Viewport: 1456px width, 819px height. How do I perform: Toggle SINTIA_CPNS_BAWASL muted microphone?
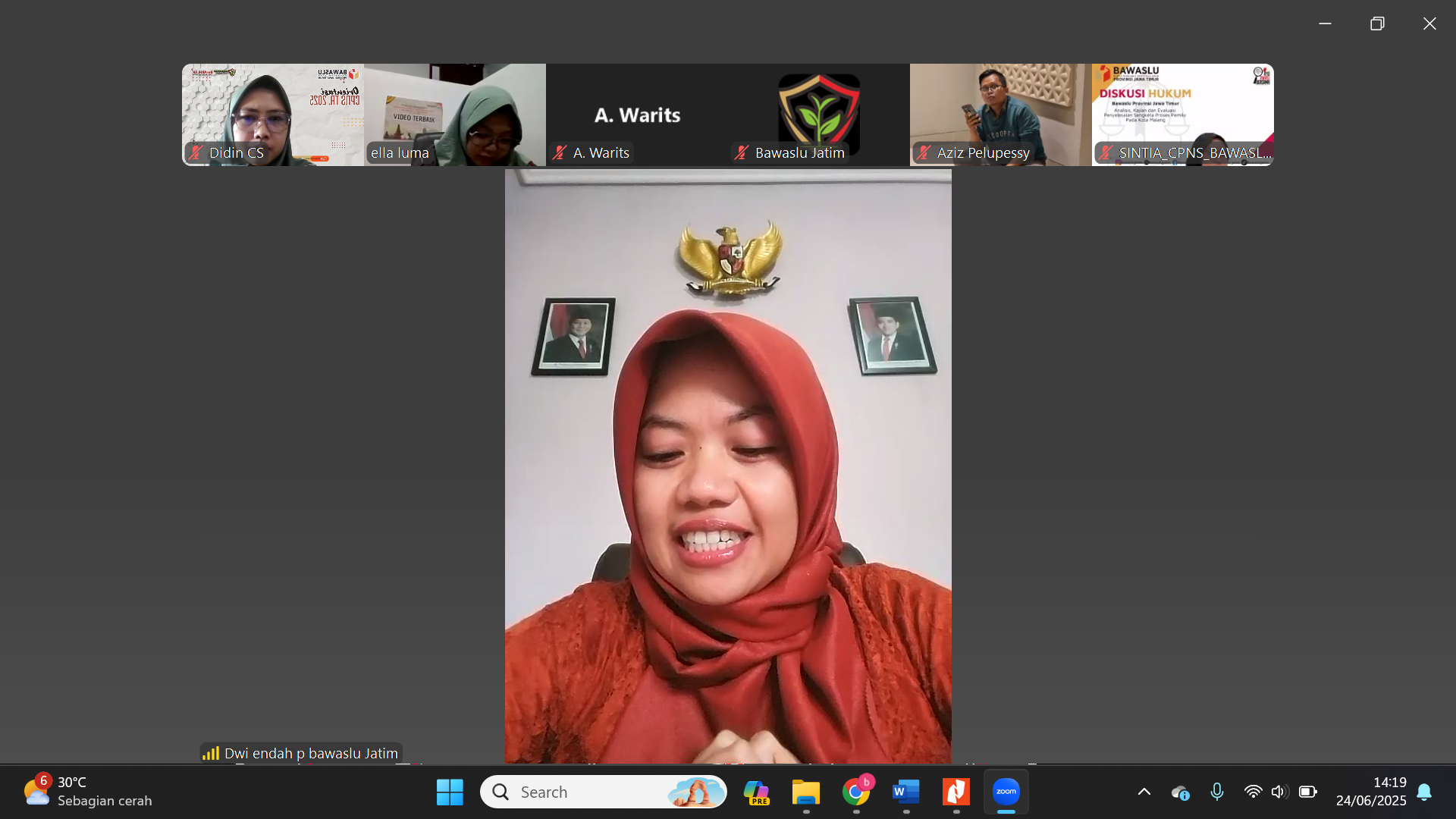click(x=1106, y=152)
